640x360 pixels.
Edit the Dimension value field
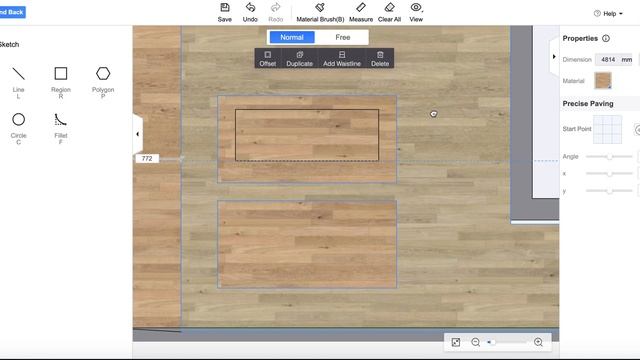(x=613, y=60)
